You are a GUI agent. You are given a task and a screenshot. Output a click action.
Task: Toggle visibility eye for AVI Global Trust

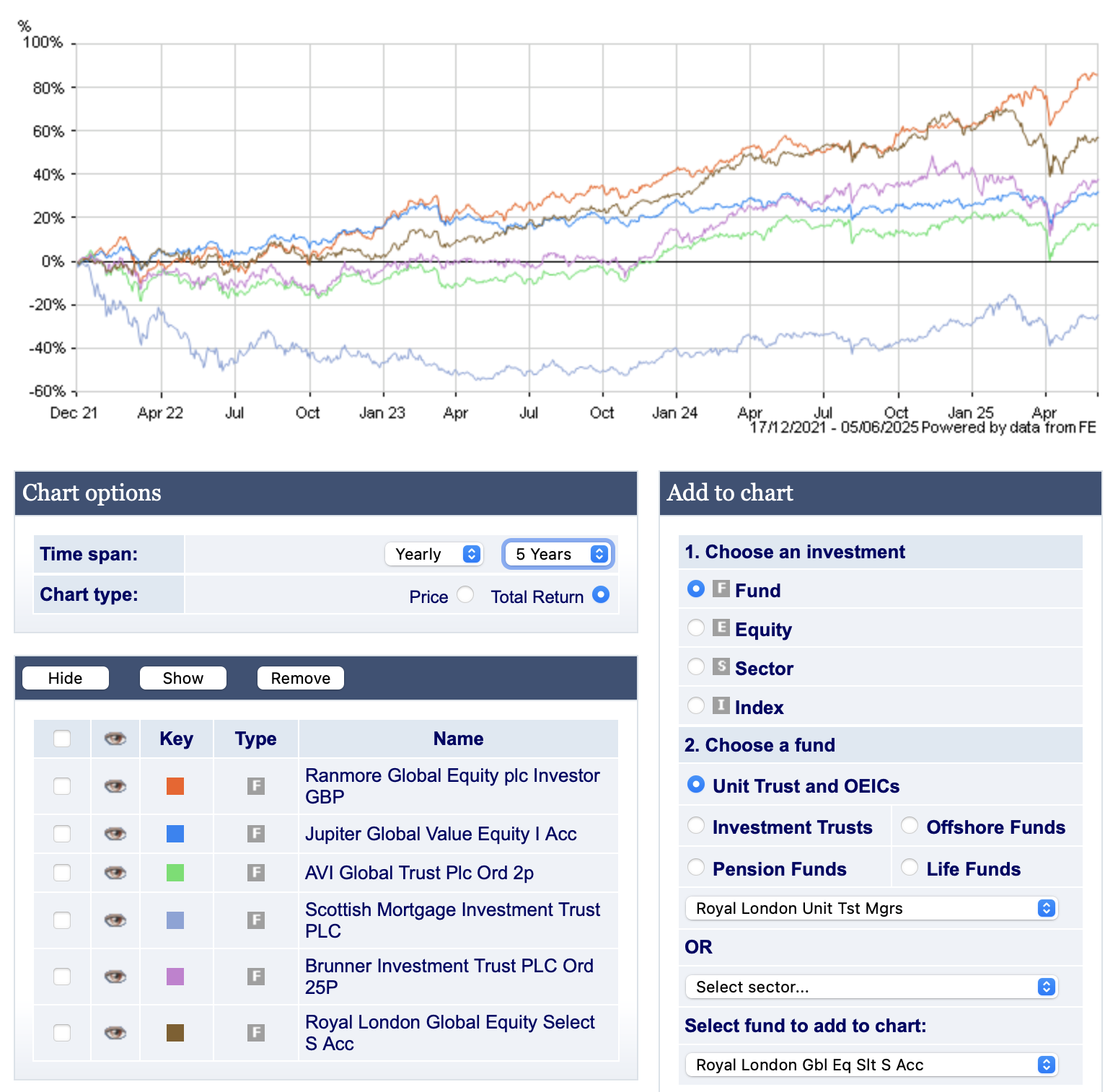pos(115,873)
